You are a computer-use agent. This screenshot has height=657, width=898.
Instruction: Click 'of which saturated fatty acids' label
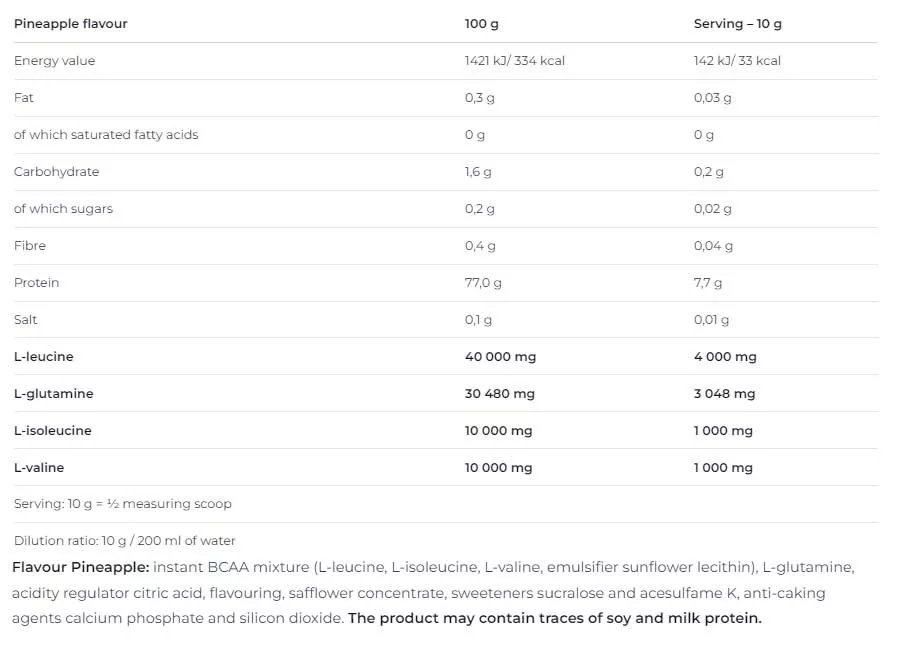click(106, 135)
